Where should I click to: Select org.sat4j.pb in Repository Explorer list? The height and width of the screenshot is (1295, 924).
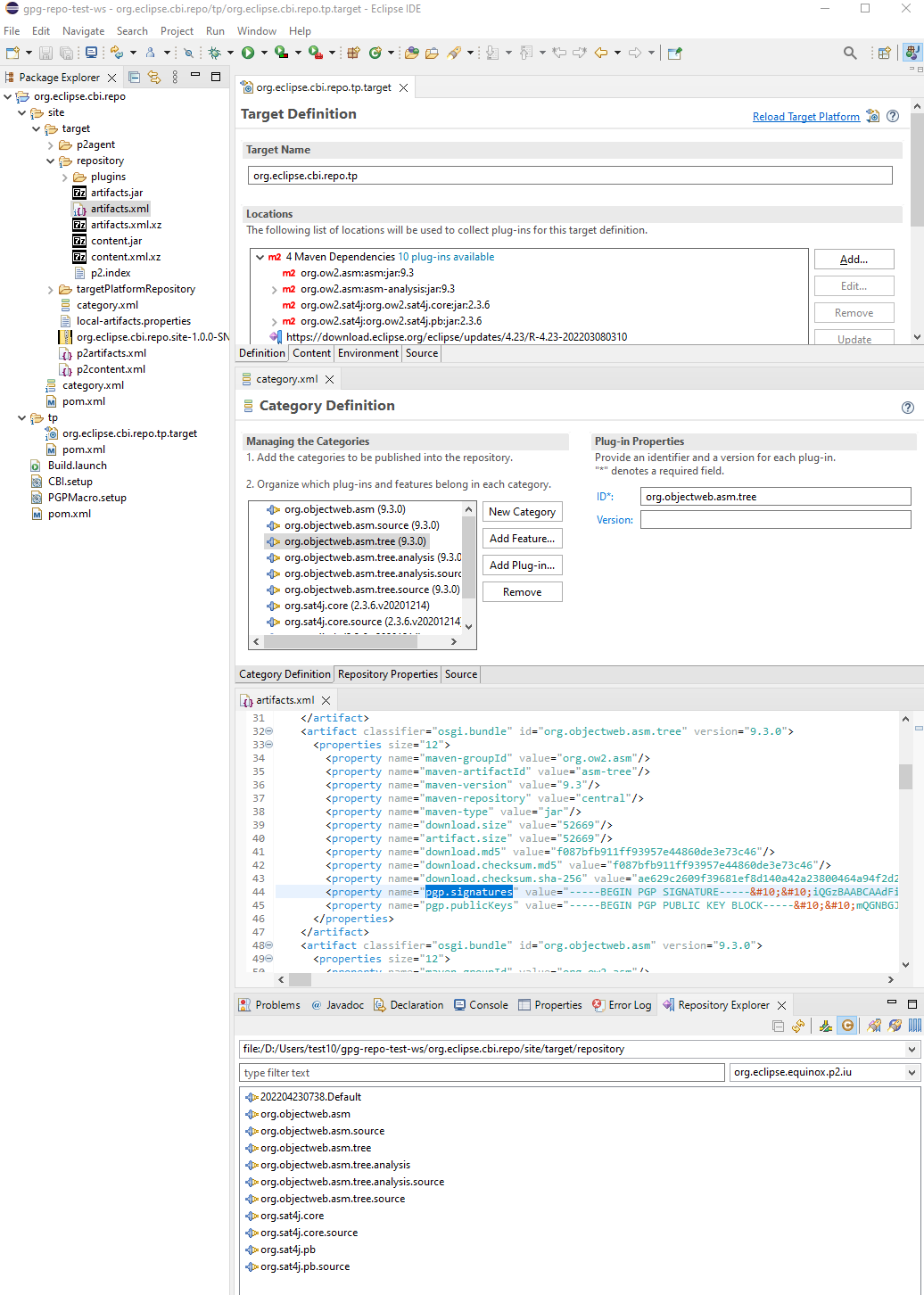(x=288, y=1250)
